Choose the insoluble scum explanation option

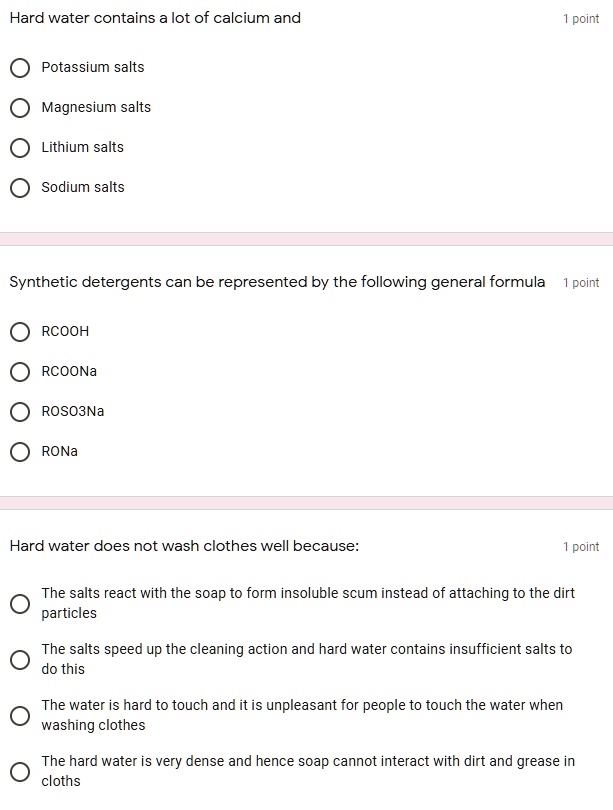click(20, 604)
